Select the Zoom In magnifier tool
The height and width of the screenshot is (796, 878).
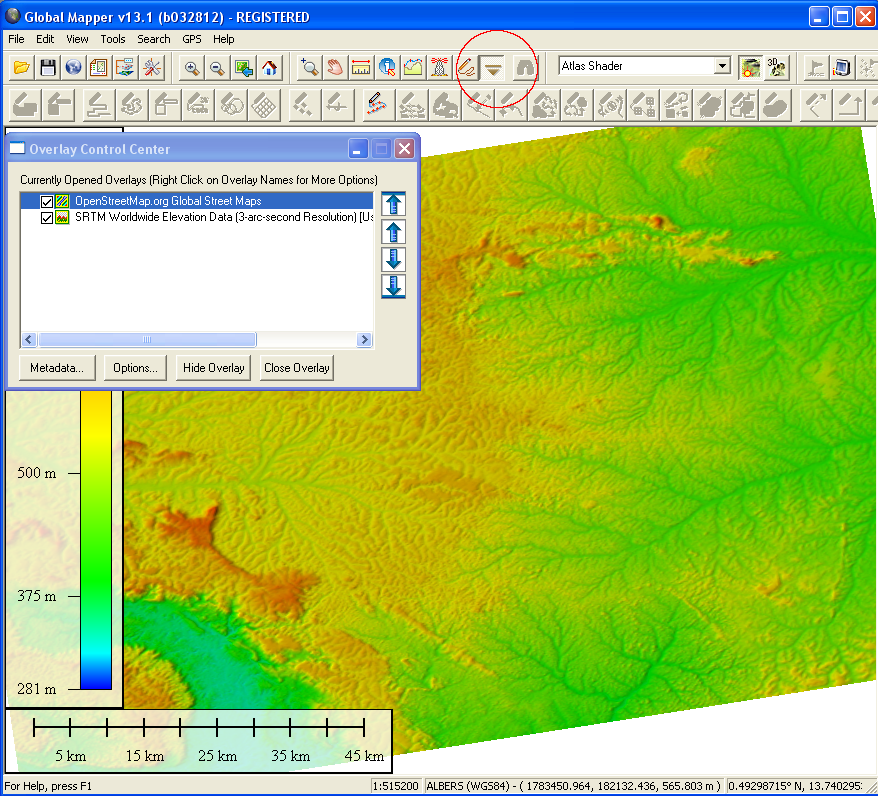191,68
